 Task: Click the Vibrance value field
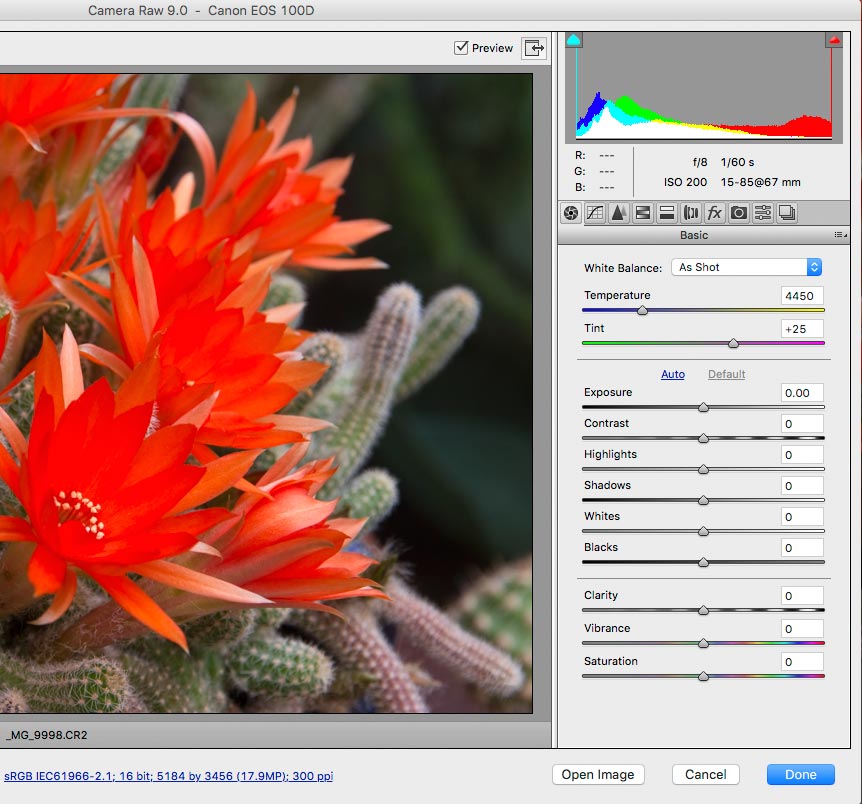tap(802, 629)
